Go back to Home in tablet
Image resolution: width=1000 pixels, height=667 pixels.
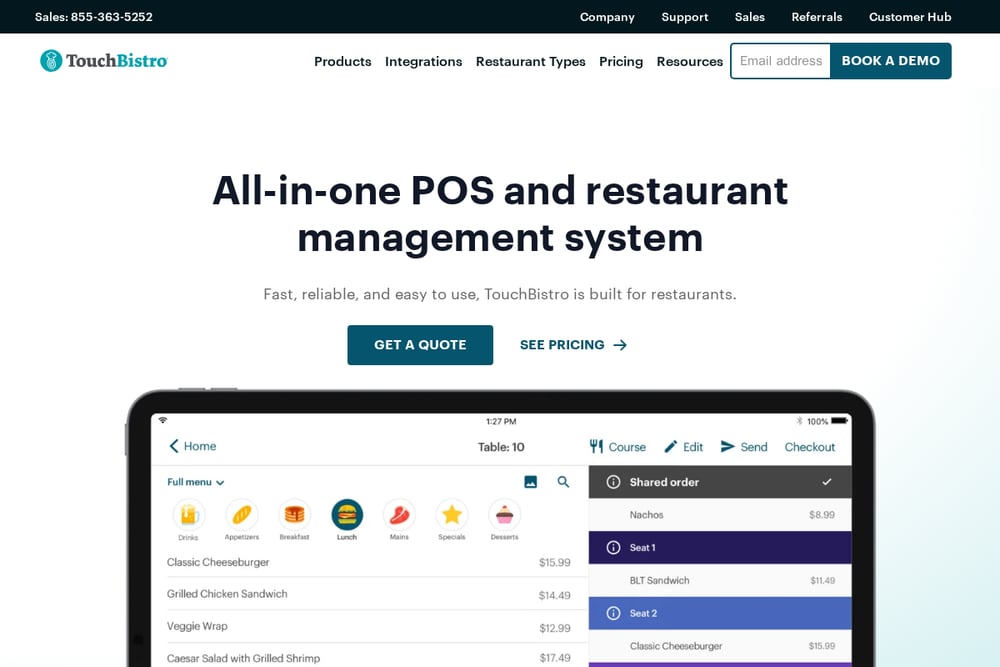click(193, 446)
